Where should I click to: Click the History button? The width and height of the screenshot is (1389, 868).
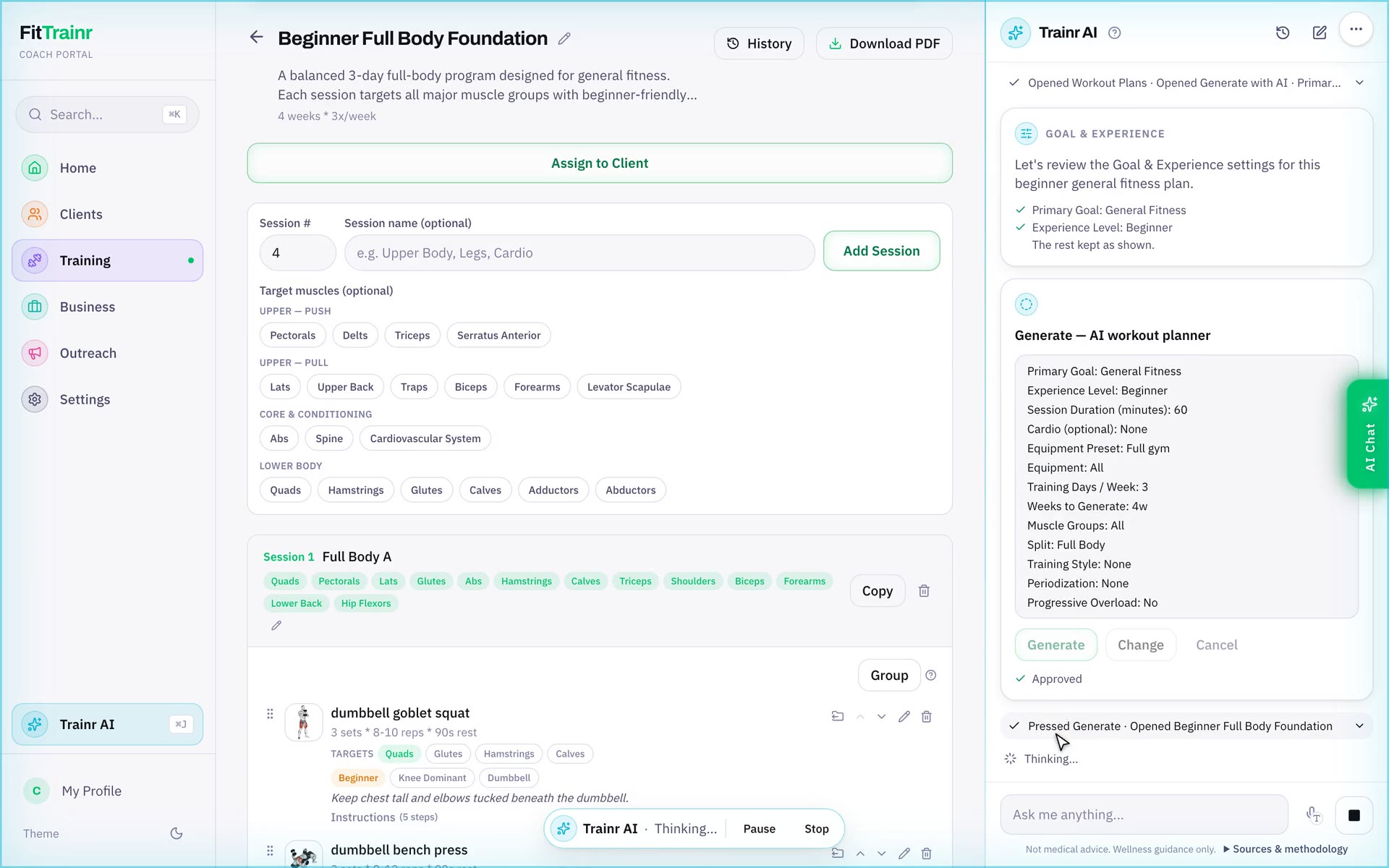[x=759, y=43]
